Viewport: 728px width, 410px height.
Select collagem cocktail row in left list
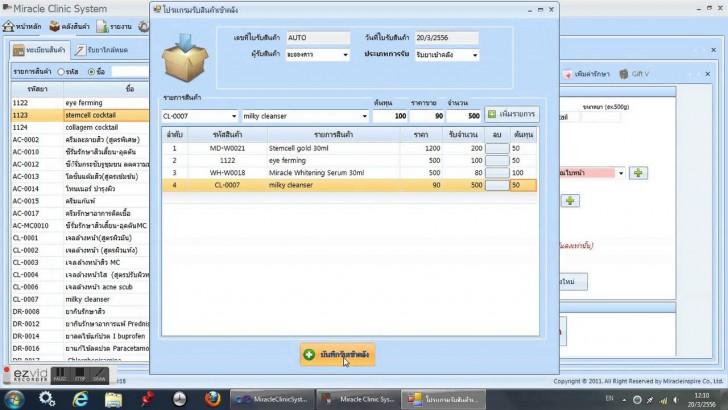click(x=80, y=127)
